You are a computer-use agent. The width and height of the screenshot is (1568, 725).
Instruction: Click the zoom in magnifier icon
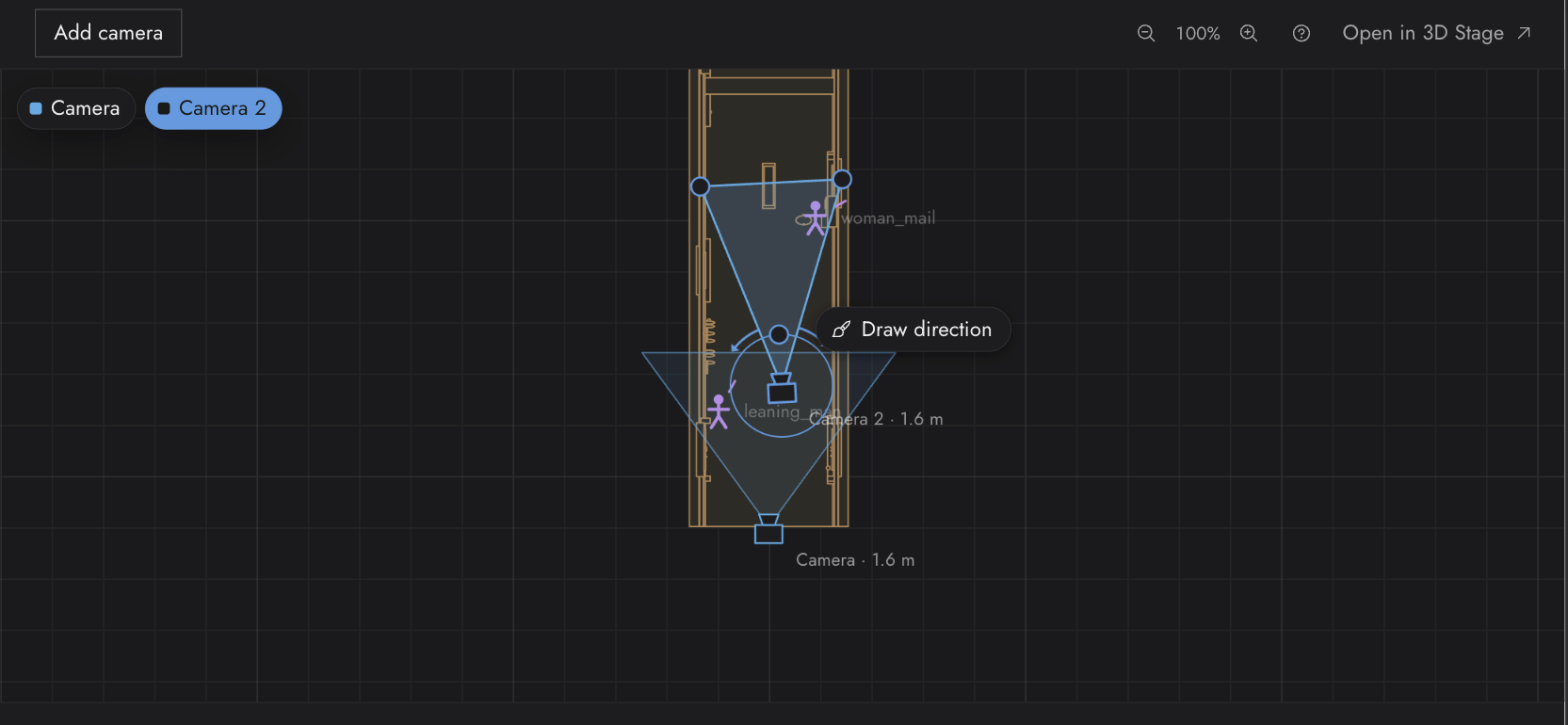(1249, 33)
